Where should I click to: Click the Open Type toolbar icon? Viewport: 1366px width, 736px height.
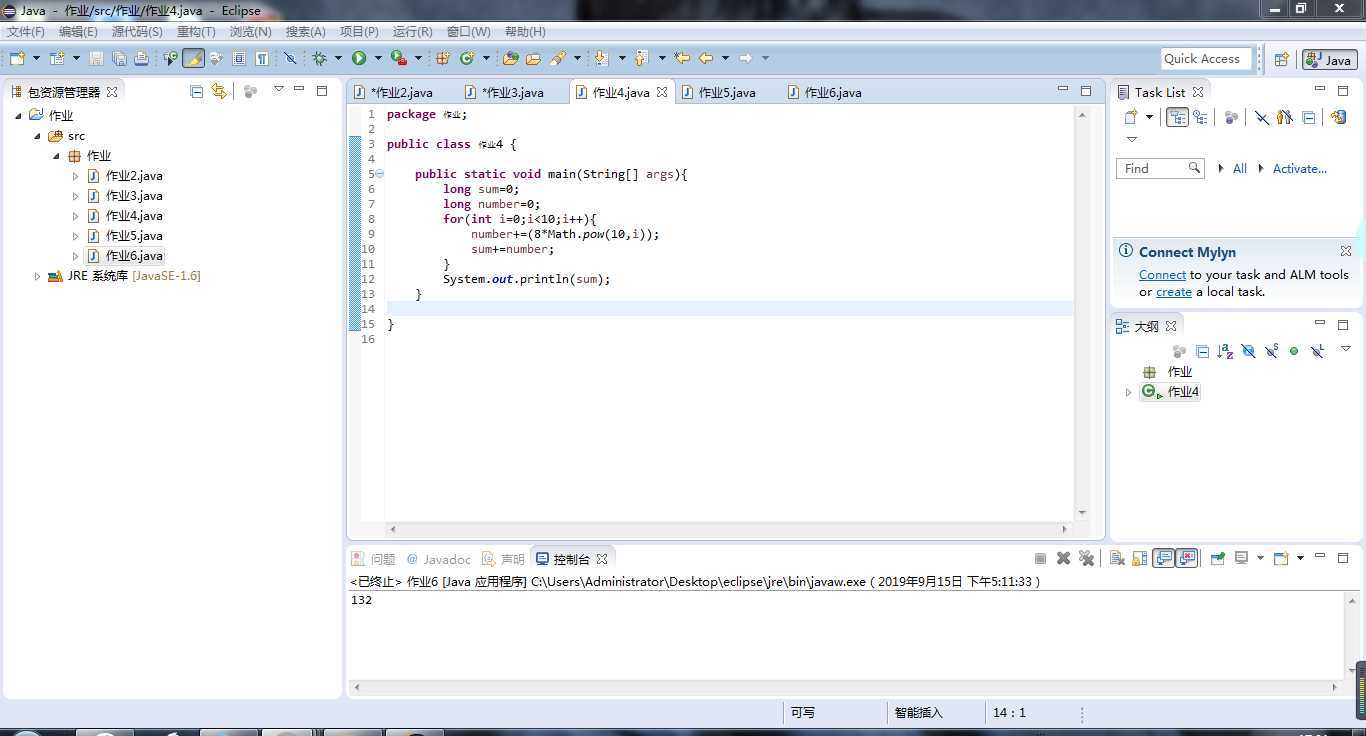tap(510, 59)
